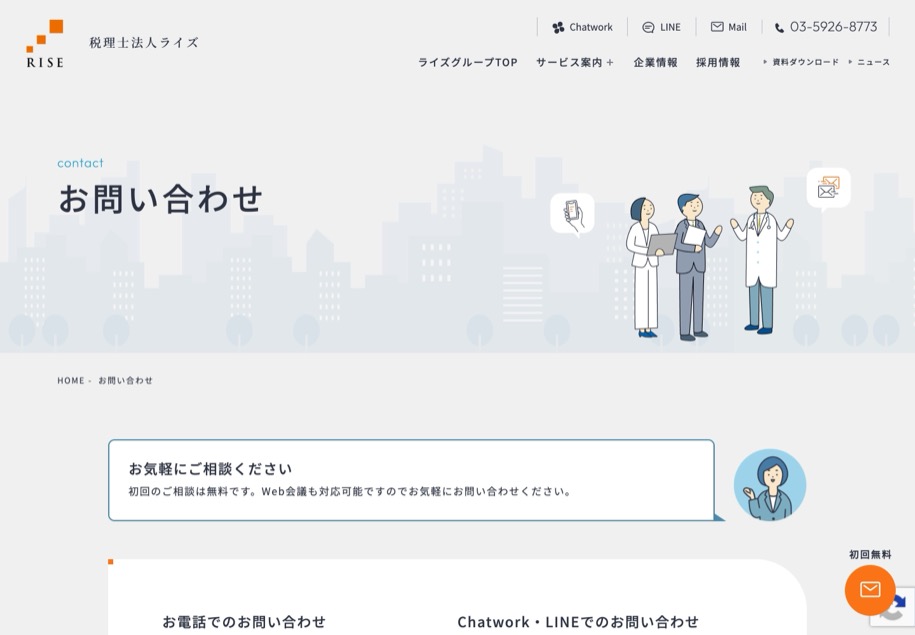Click the arrow before ニュース
The height and width of the screenshot is (635, 915).
[850, 62]
